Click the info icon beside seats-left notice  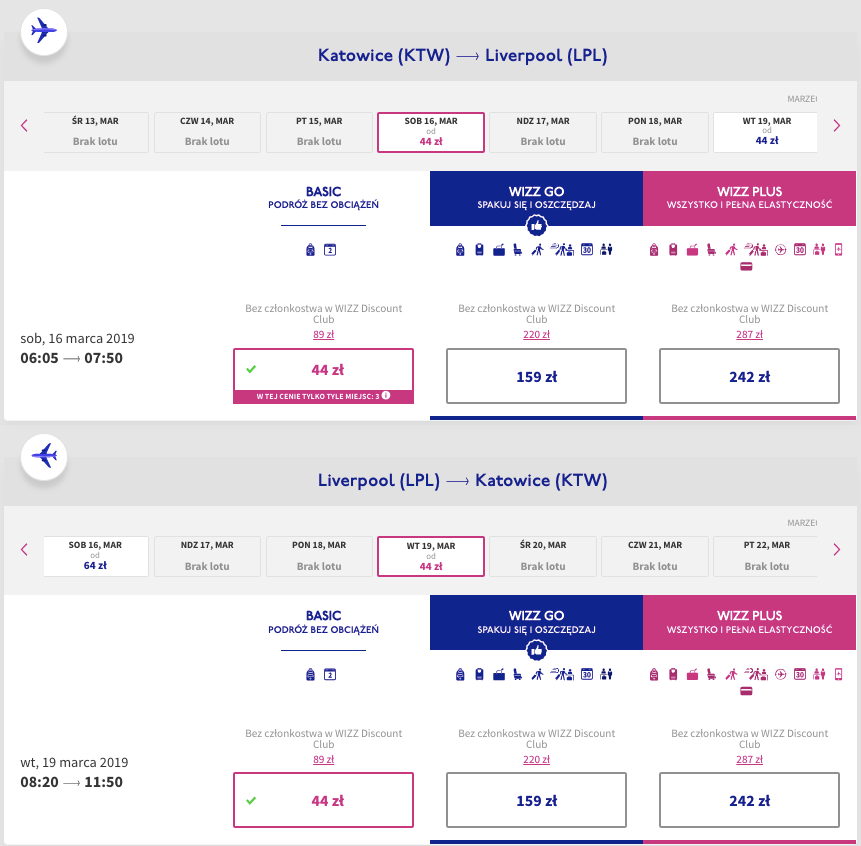[386, 397]
